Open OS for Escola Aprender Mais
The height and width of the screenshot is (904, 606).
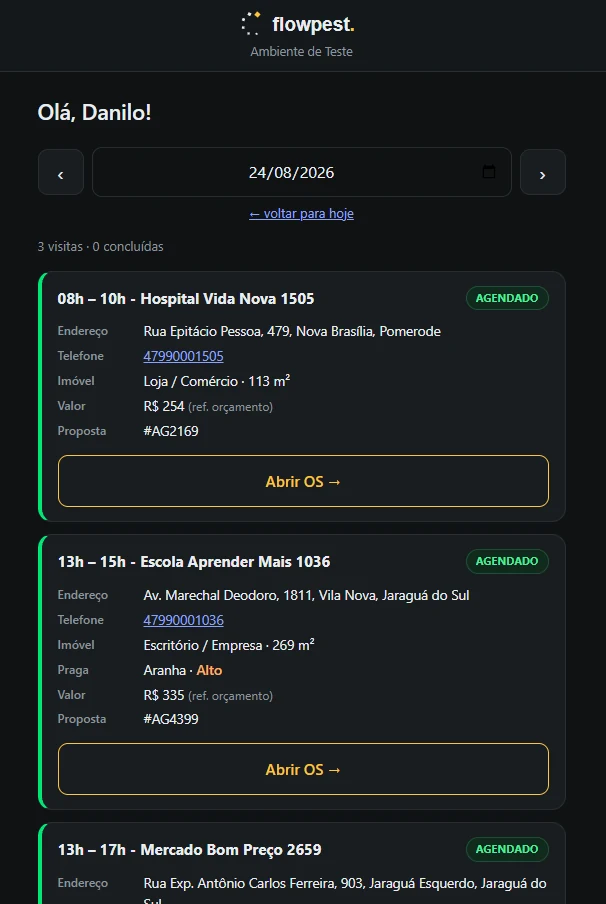(303, 769)
